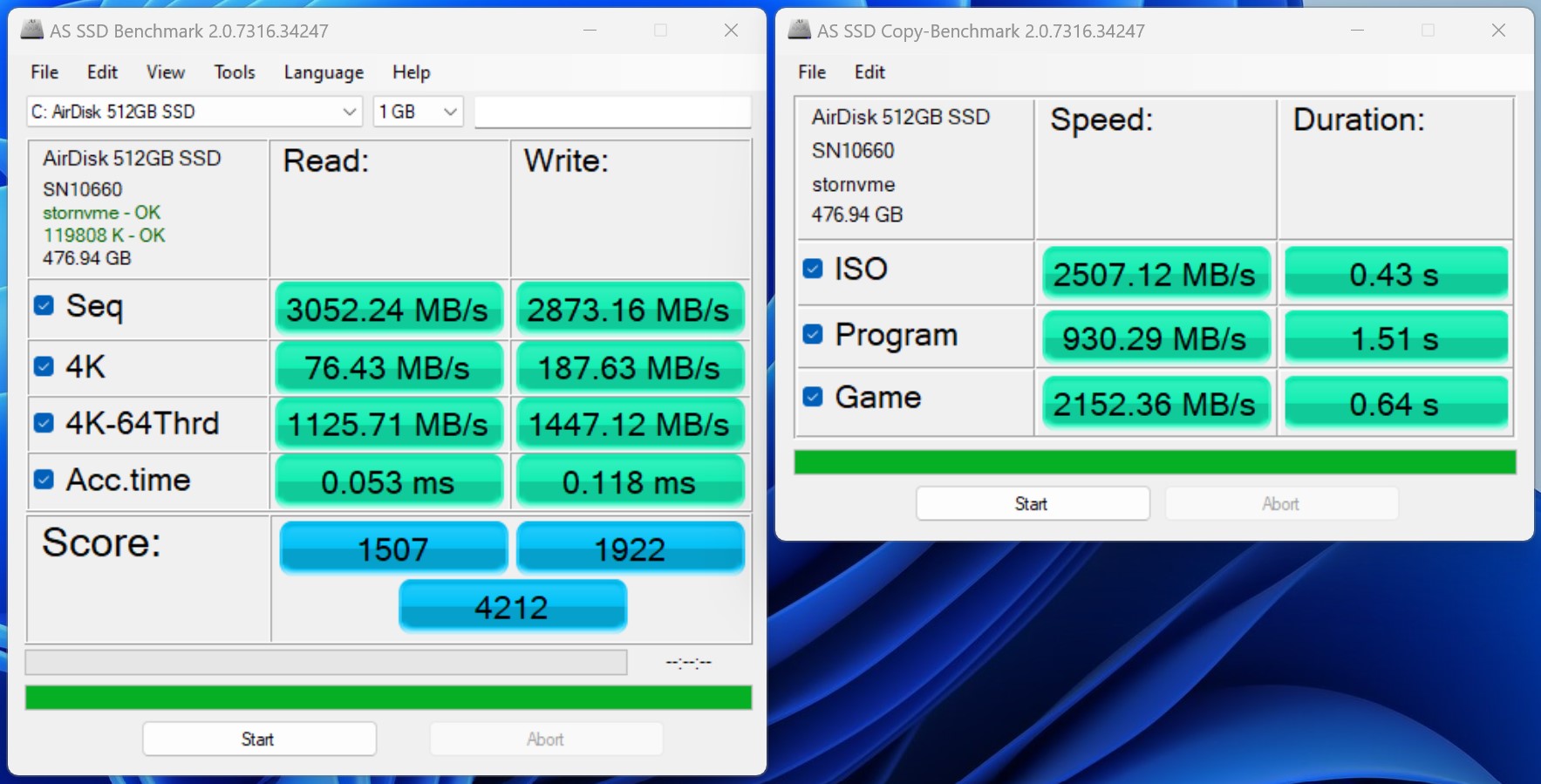Click the 4K write result 187.63 MB/s

[629, 367]
